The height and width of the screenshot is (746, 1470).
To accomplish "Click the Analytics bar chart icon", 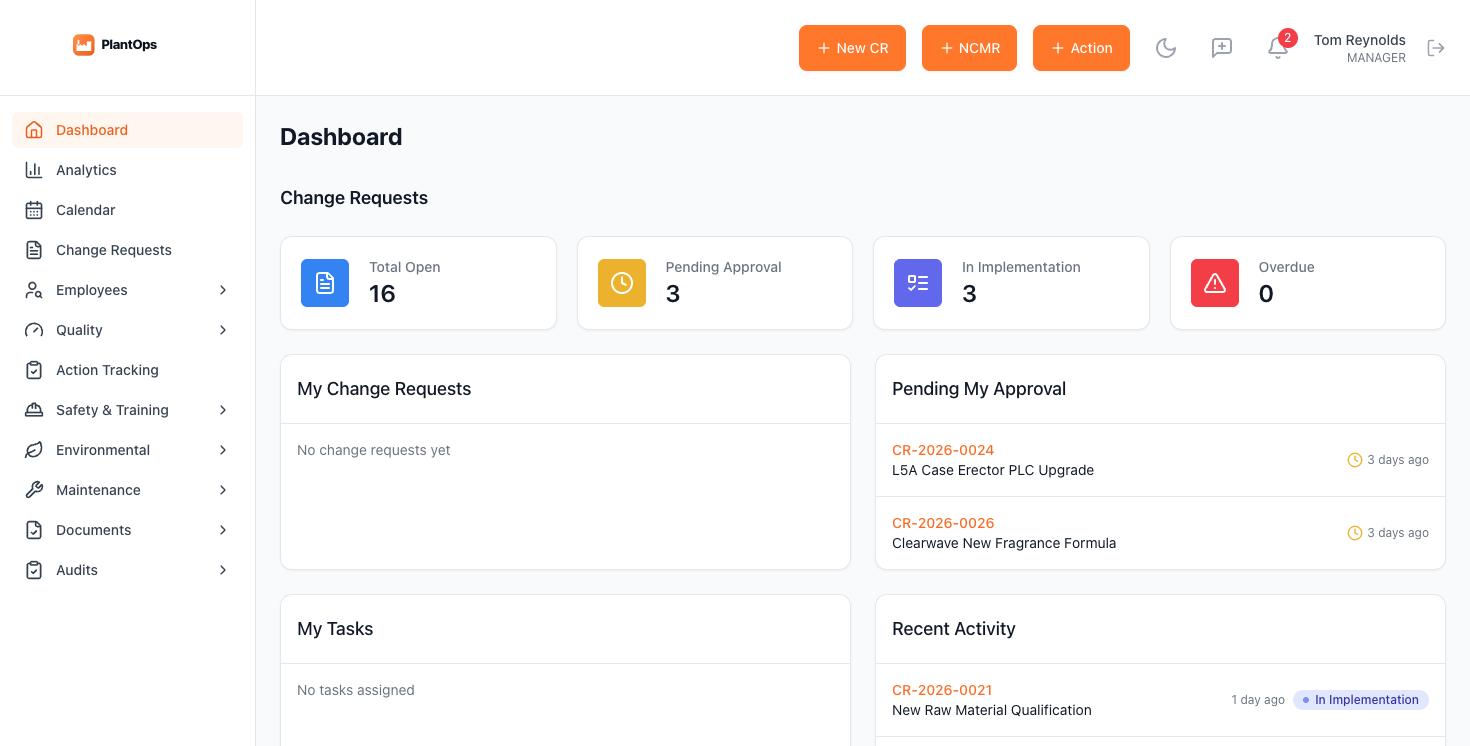I will click(x=34, y=170).
